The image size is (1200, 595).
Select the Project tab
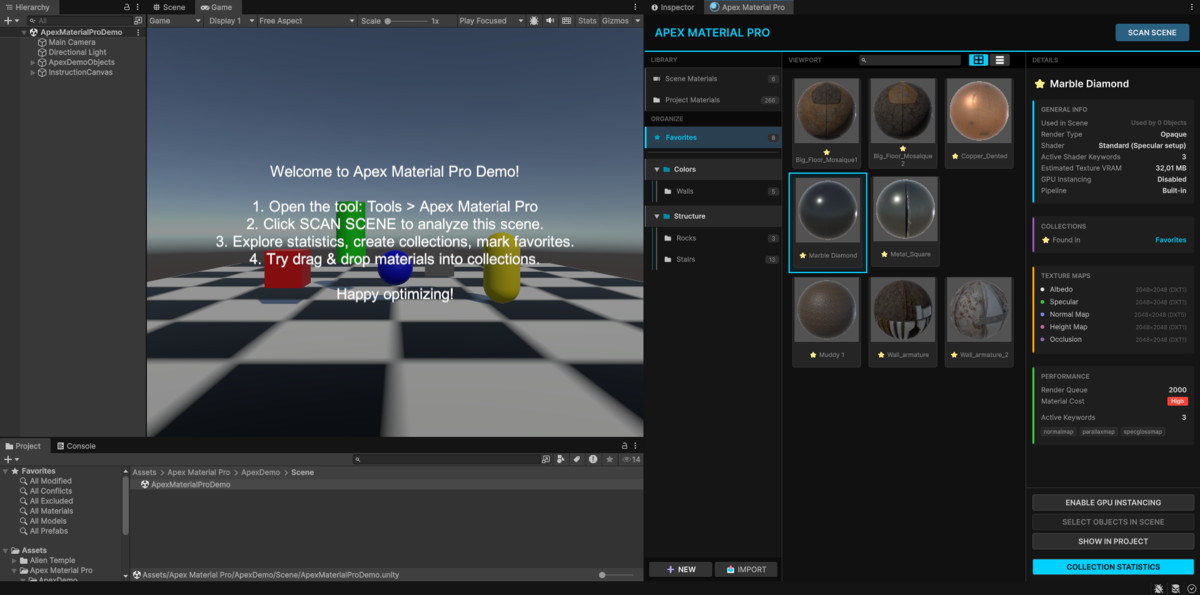click(x=23, y=446)
